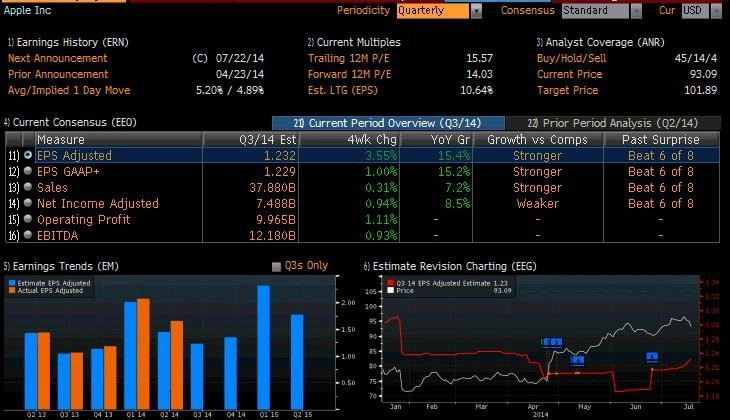730x420 pixels.
Task: Click the 4Wk Chg column header
Action: (349, 140)
